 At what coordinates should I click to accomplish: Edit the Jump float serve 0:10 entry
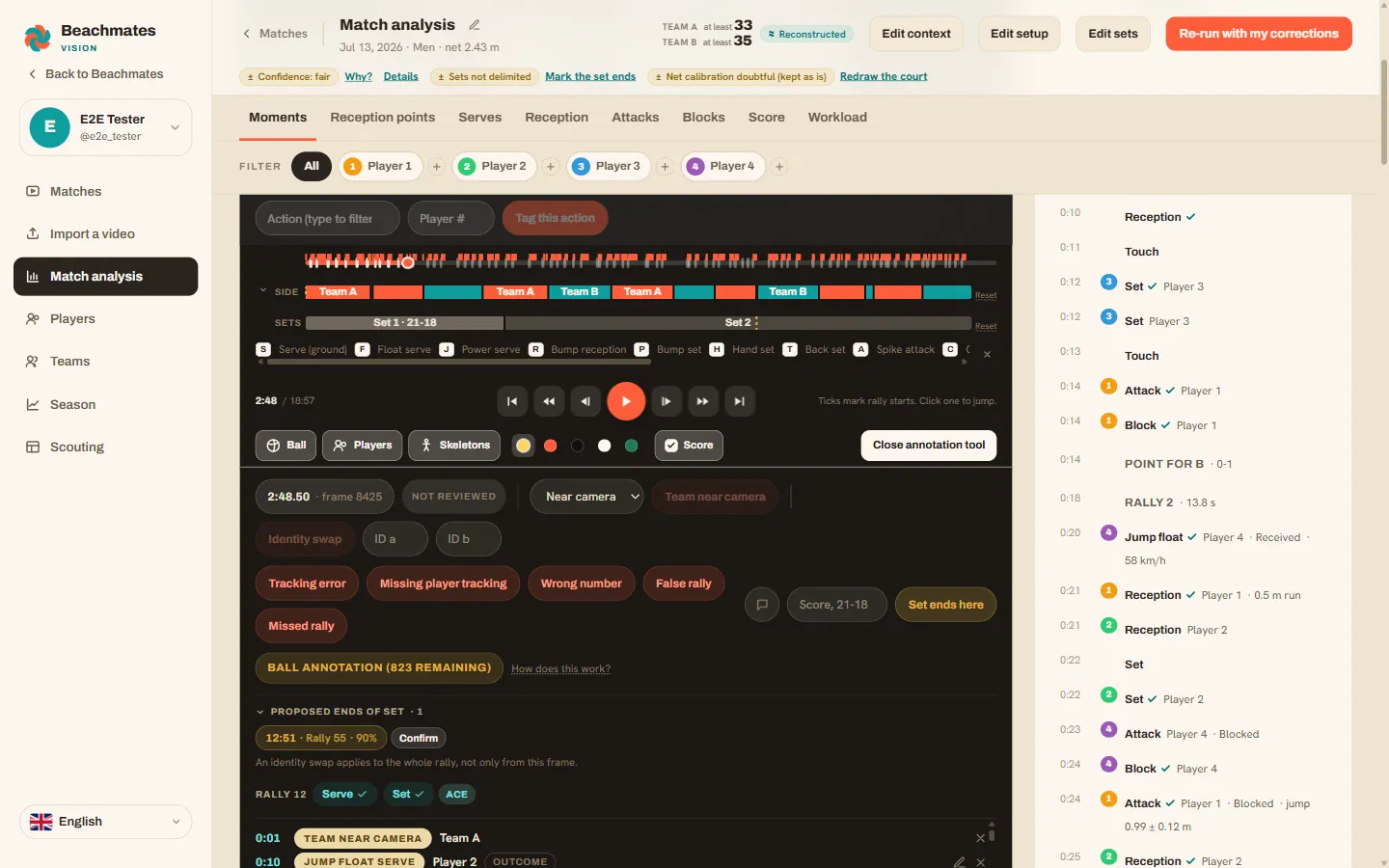click(959, 861)
